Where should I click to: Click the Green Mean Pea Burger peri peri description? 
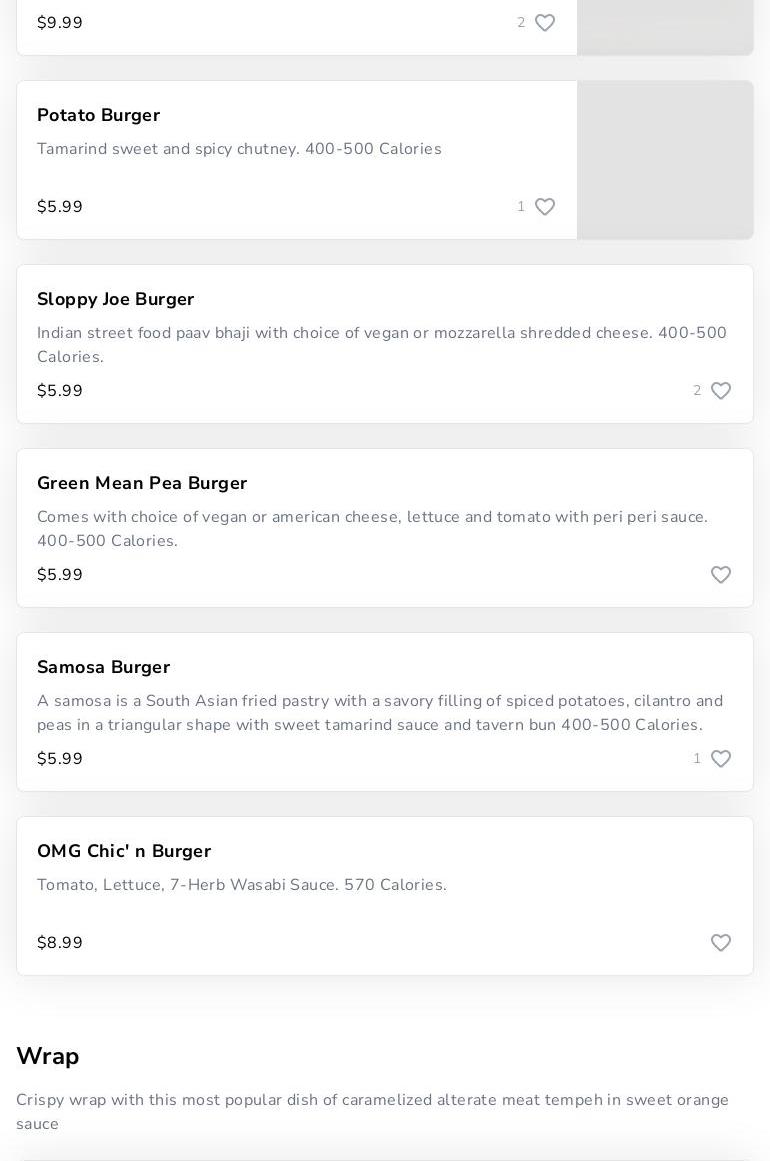click(x=372, y=529)
